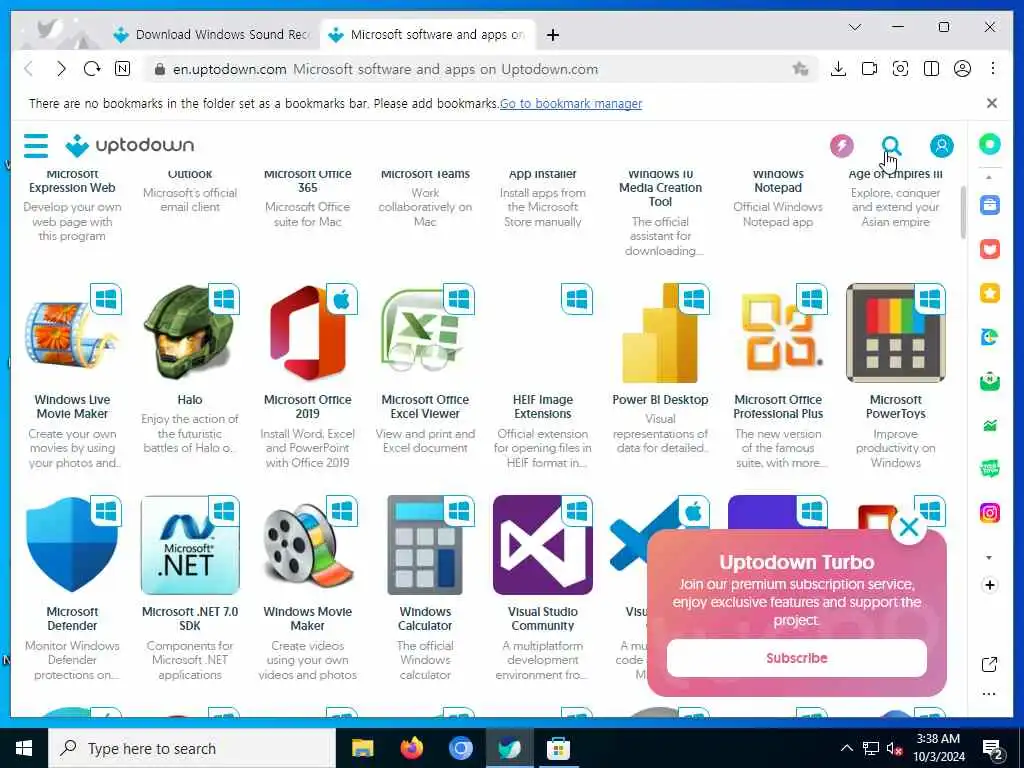Launch Firefox from taskbar

click(411, 748)
